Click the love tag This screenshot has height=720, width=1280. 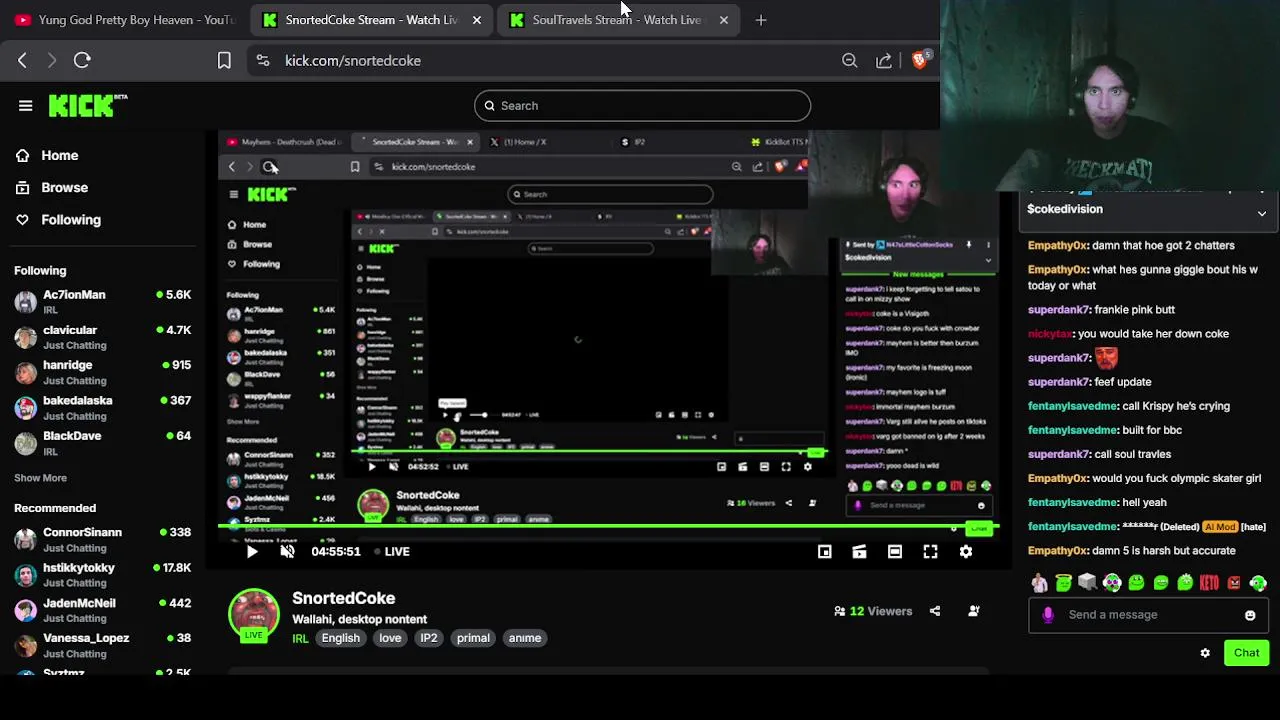pos(390,638)
